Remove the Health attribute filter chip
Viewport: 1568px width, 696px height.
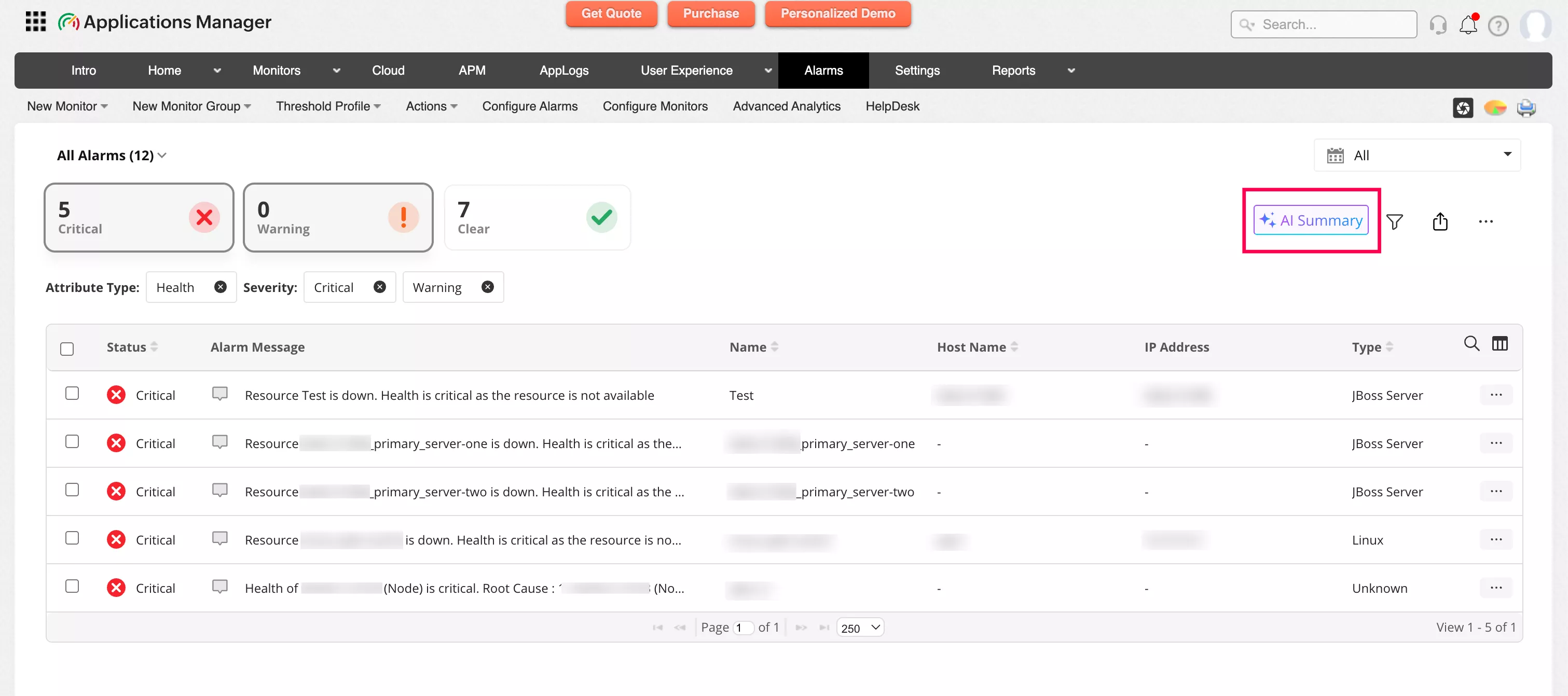[221, 287]
